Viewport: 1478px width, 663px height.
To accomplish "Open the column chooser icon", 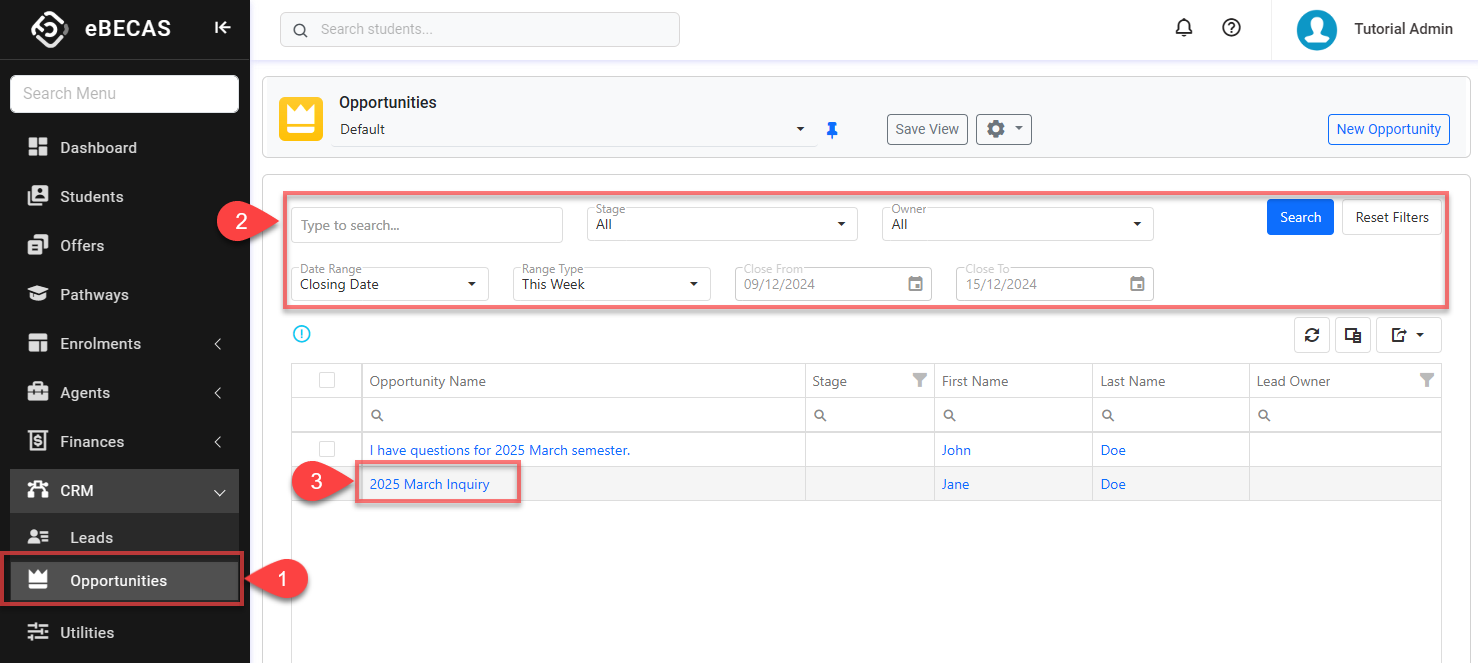I will [1353, 336].
